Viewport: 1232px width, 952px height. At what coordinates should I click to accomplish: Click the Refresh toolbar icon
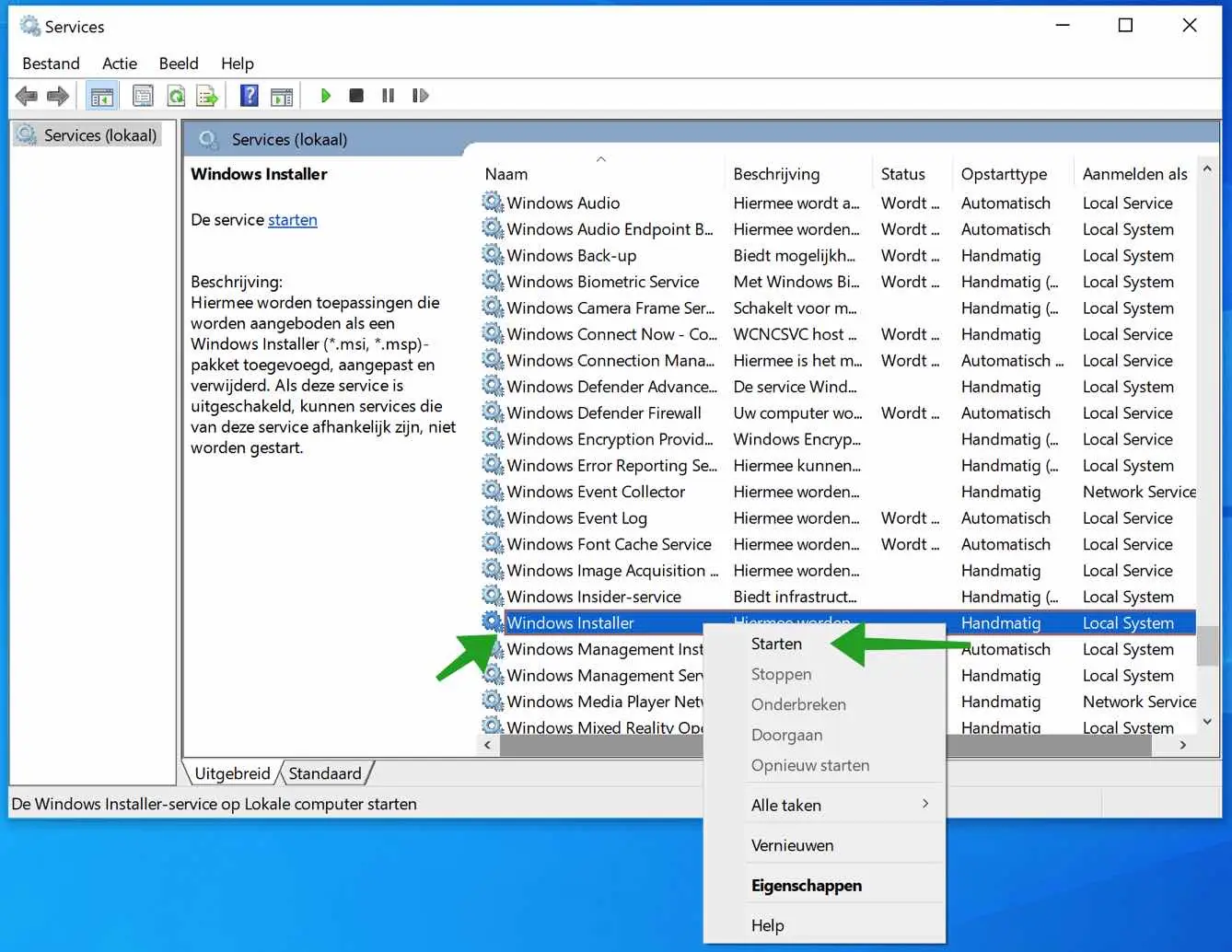[176, 96]
